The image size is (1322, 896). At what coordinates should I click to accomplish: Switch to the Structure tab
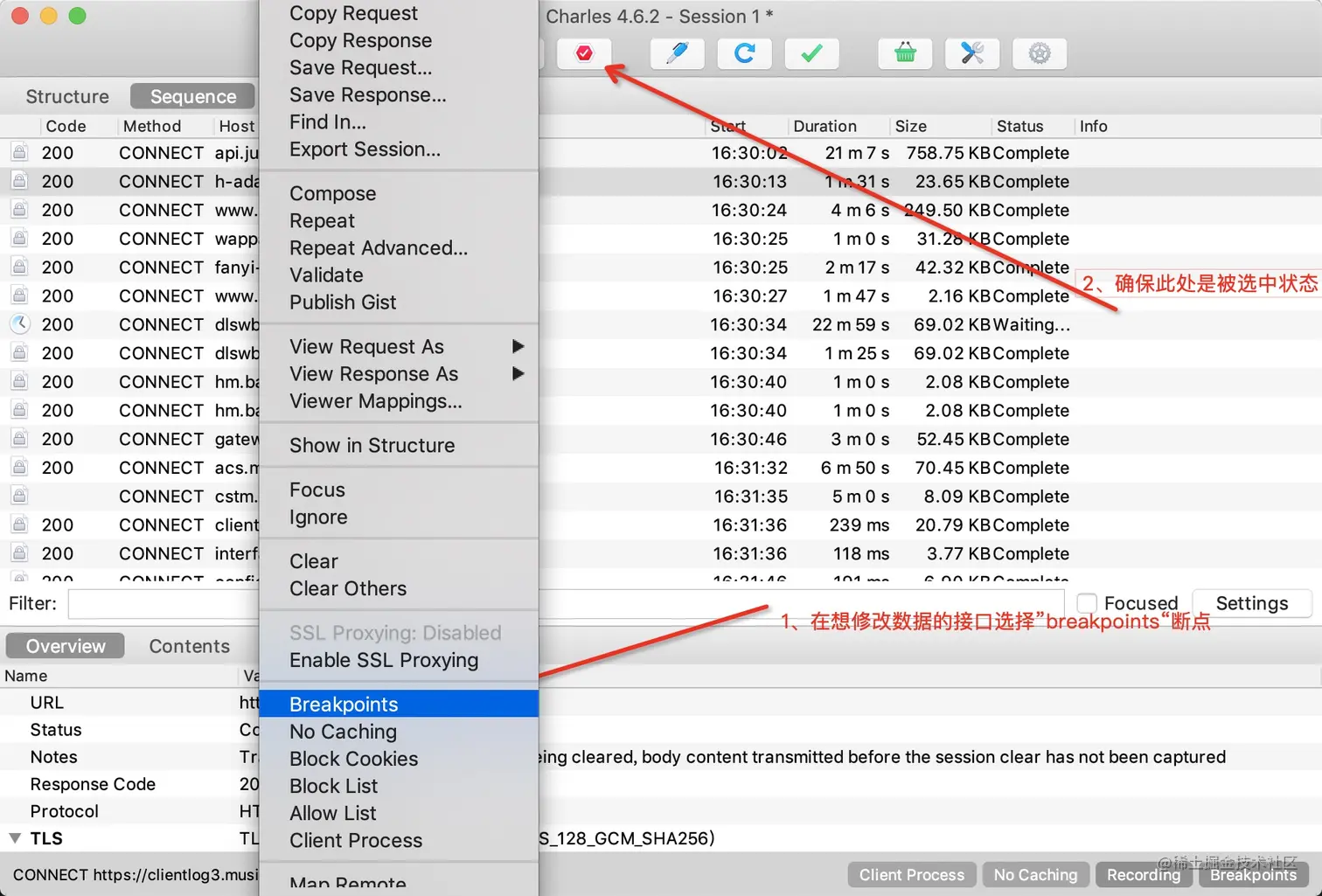pos(67,96)
